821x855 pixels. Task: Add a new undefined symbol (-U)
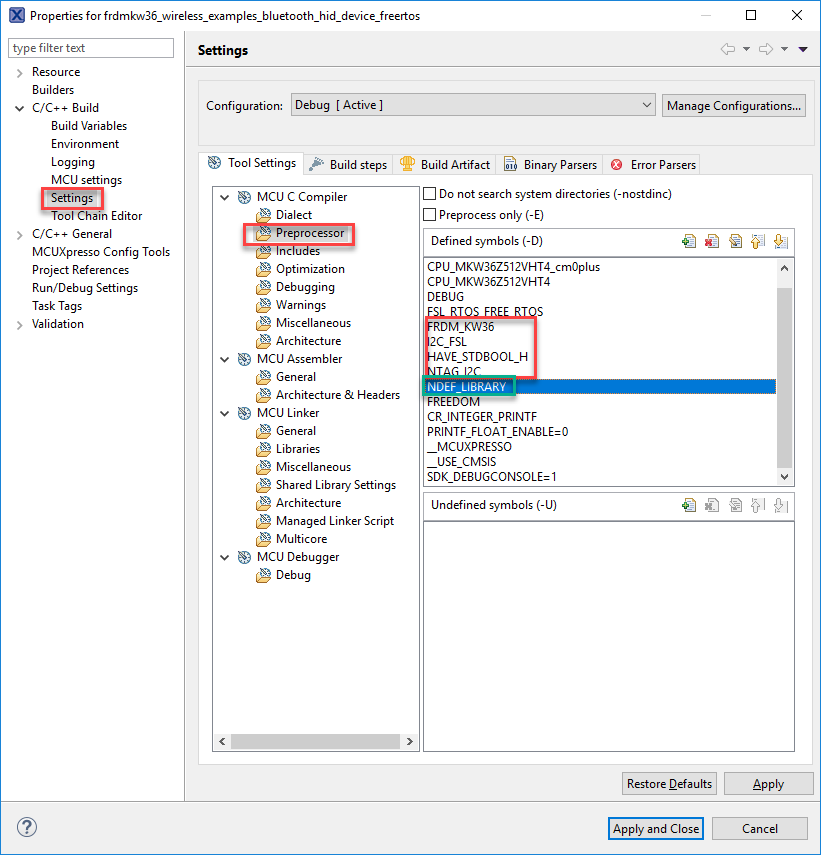pos(689,505)
